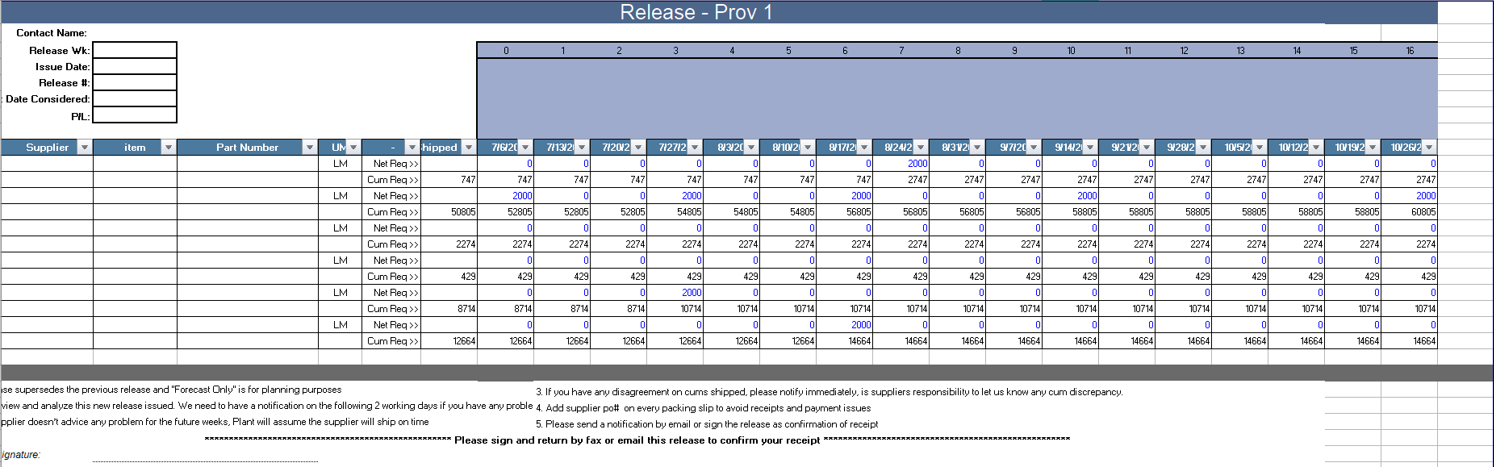Open the UM column filter dropdown
This screenshot has height=467, width=1494.
(x=353, y=148)
